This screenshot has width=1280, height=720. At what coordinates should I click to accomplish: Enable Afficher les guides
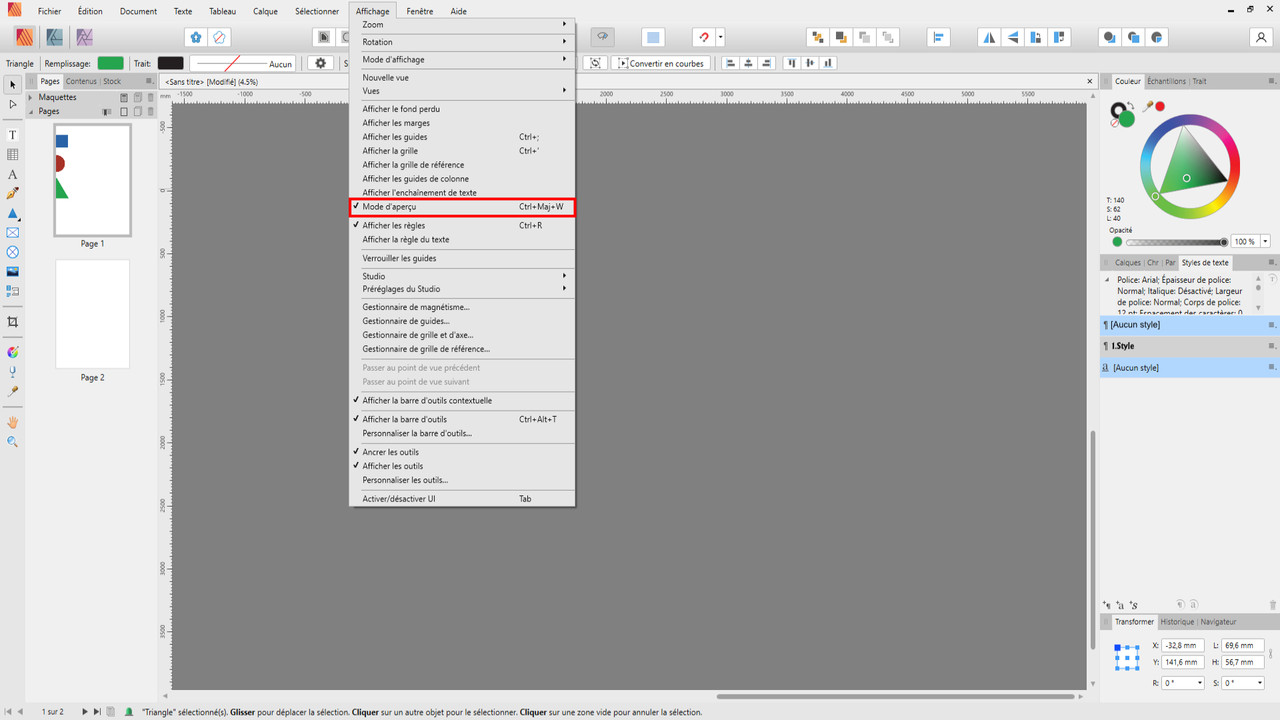pyautogui.click(x=462, y=137)
